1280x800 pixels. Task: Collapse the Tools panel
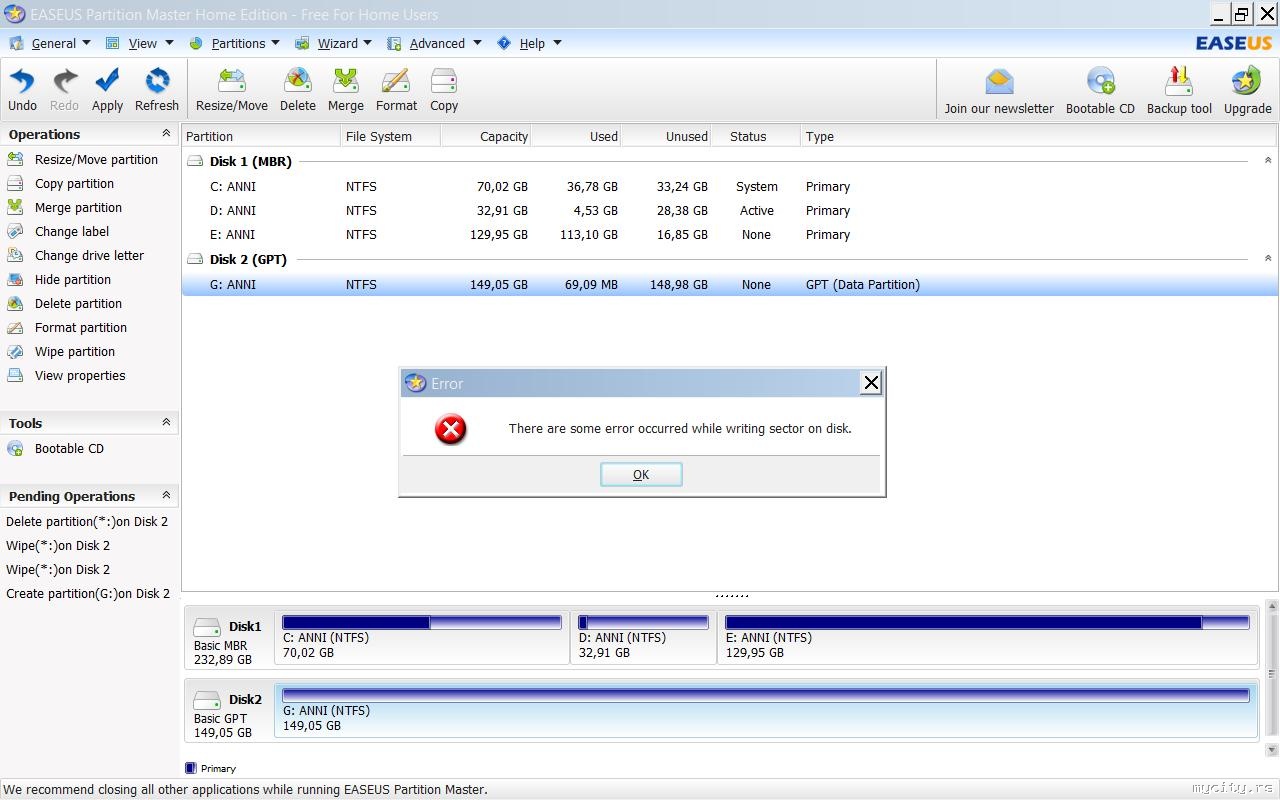tap(166, 423)
